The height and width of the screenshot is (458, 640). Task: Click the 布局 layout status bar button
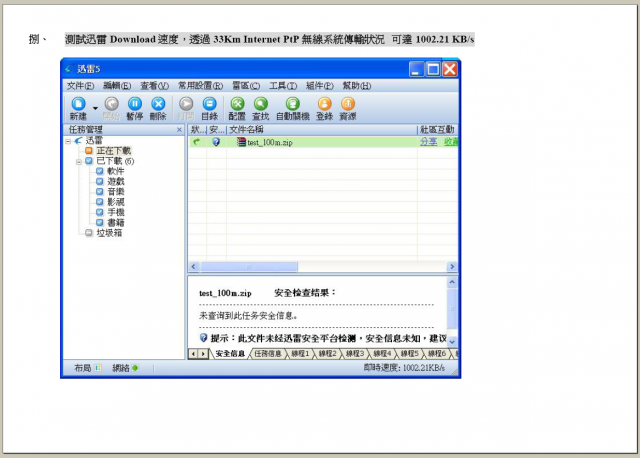click(87, 368)
